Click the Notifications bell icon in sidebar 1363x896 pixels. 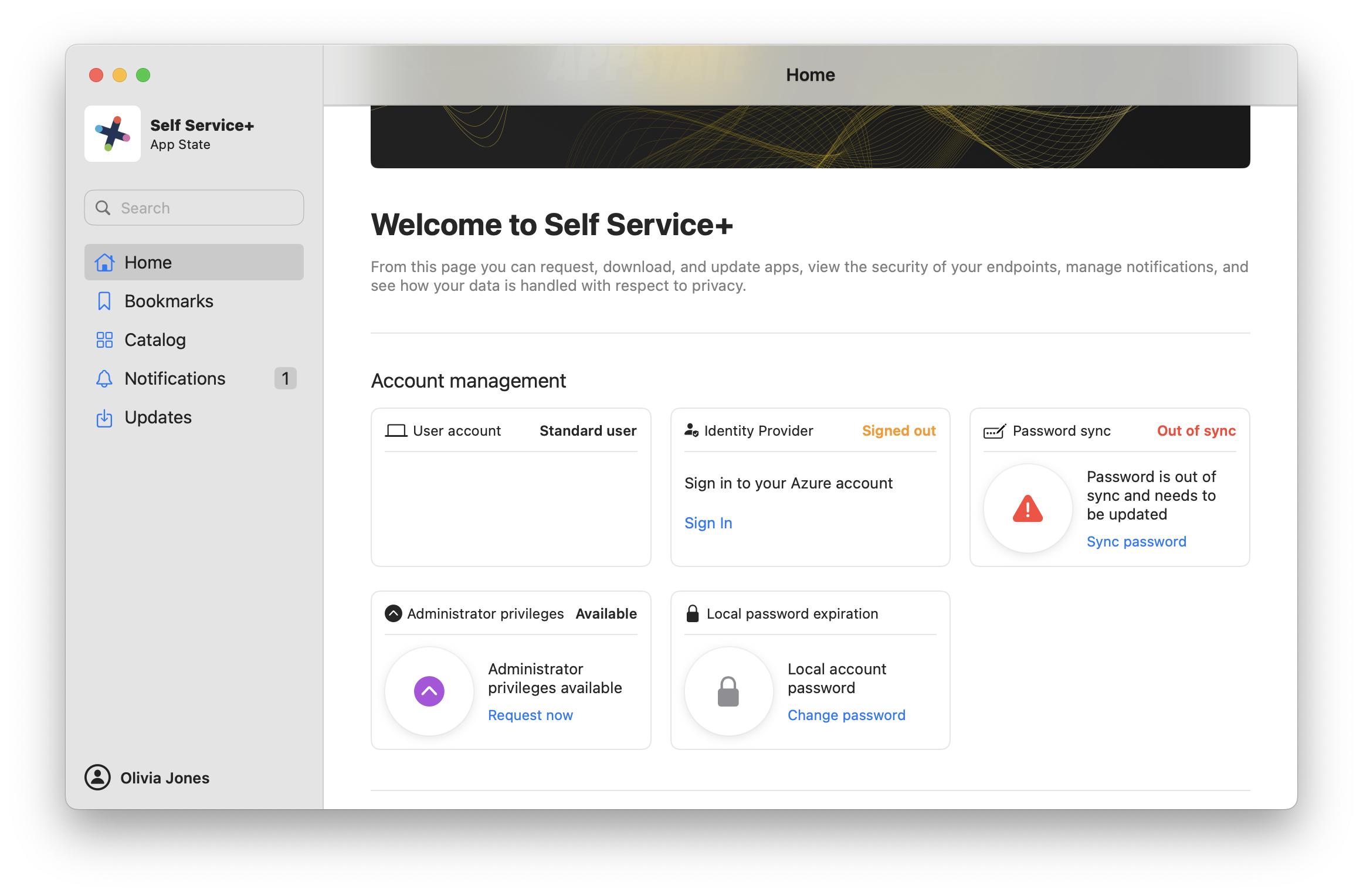104,379
